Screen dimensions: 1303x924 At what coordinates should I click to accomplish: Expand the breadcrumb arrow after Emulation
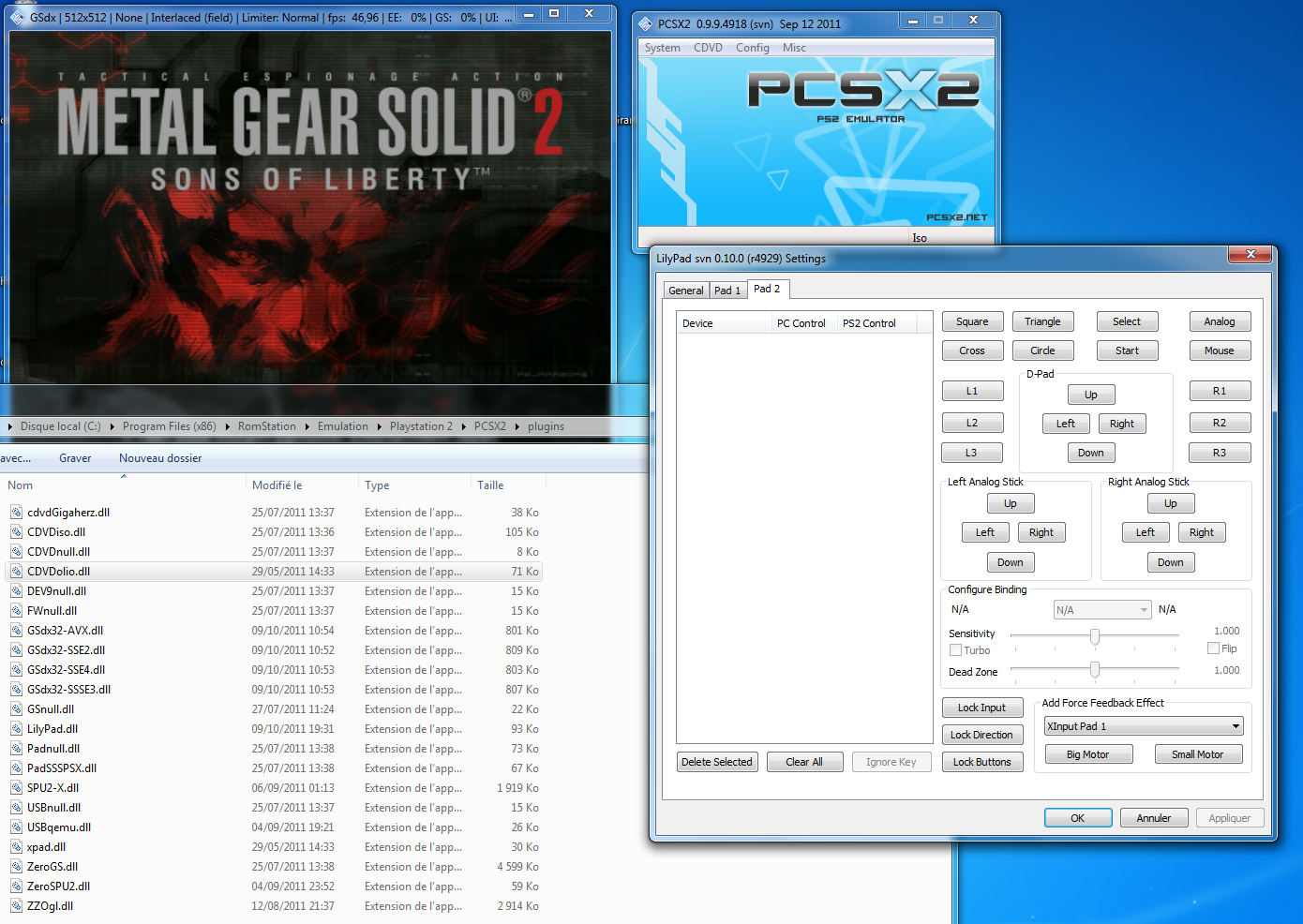click(x=380, y=426)
